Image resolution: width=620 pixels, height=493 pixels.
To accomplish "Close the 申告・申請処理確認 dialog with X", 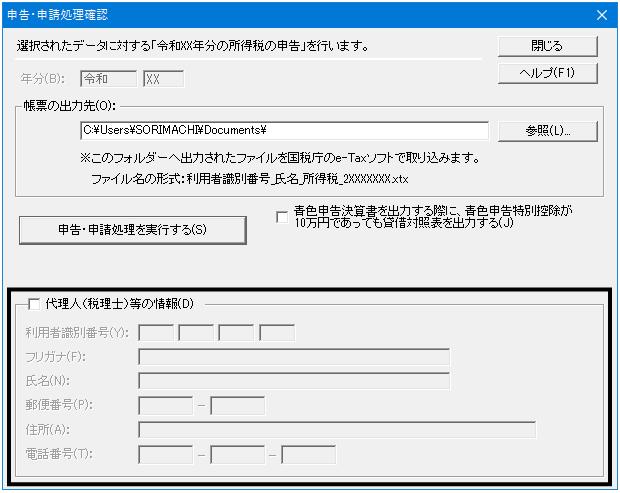I will (601, 15).
